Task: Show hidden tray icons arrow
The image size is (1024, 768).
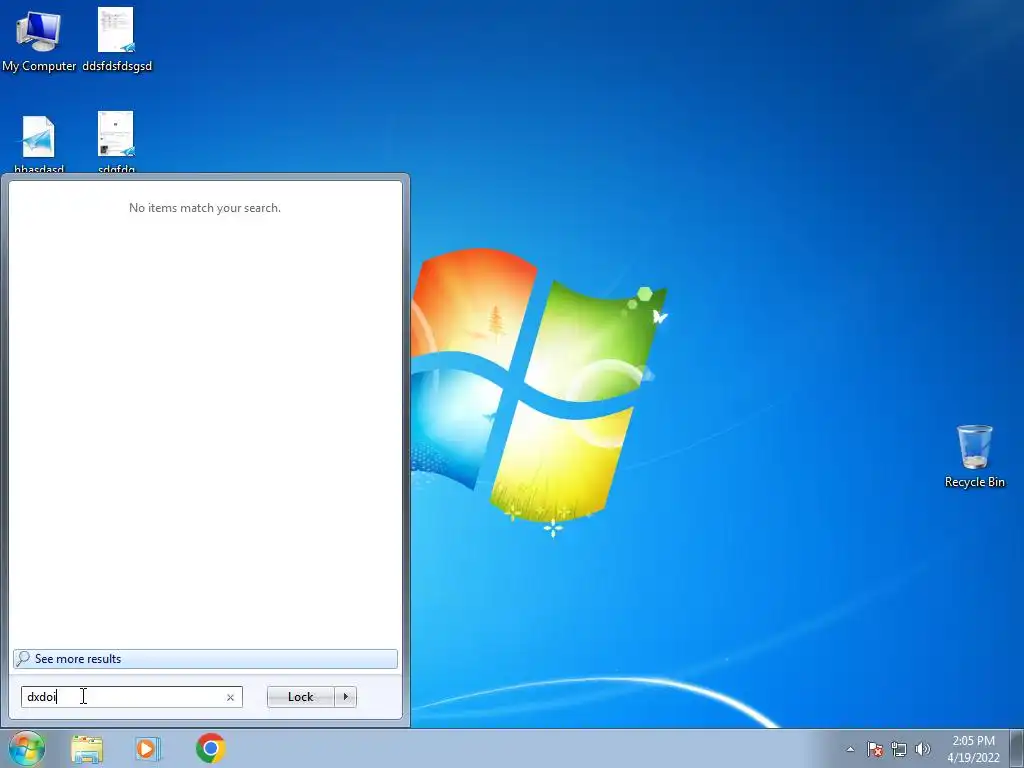Action: point(850,749)
